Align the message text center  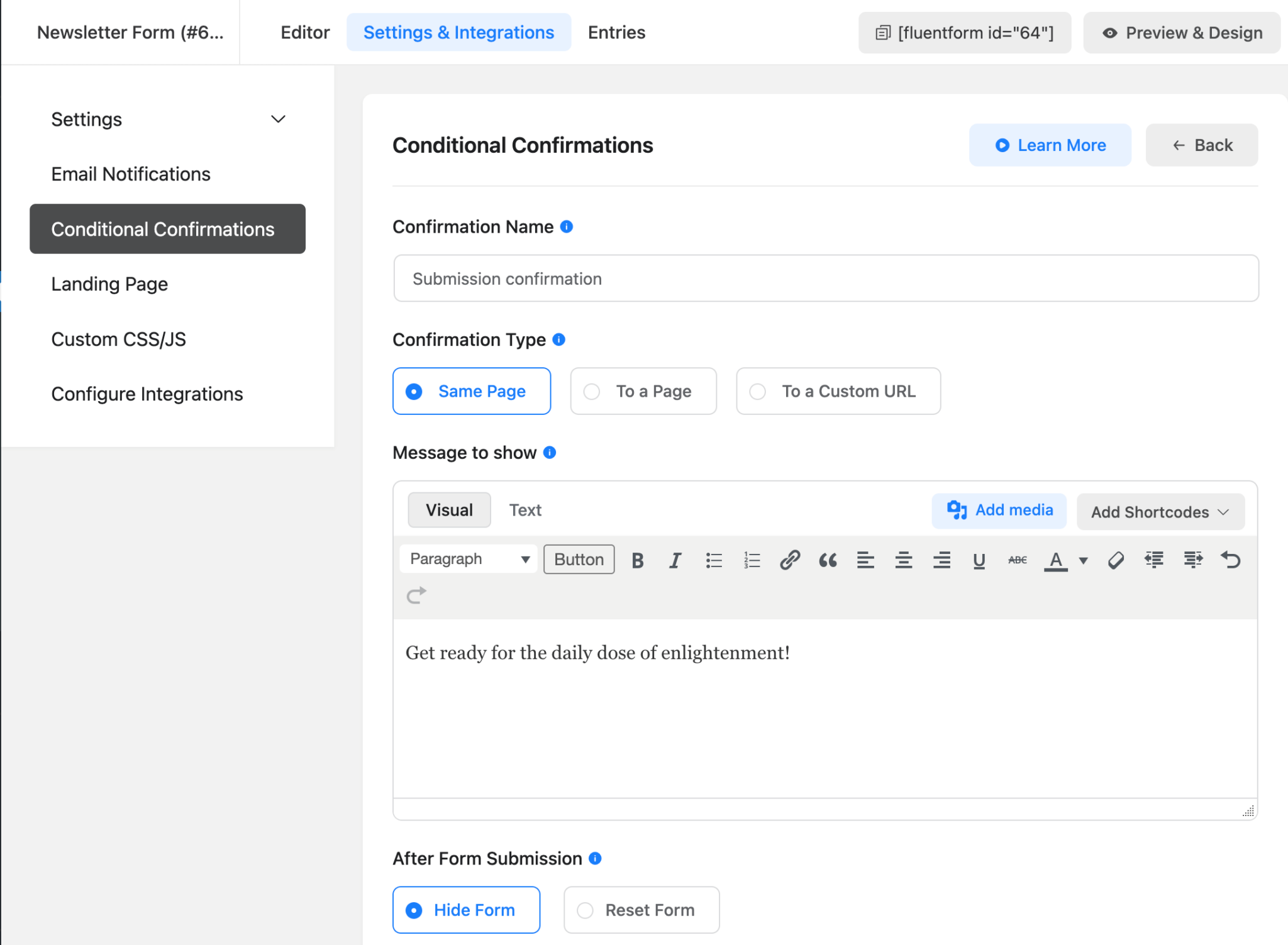pos(903,559)
